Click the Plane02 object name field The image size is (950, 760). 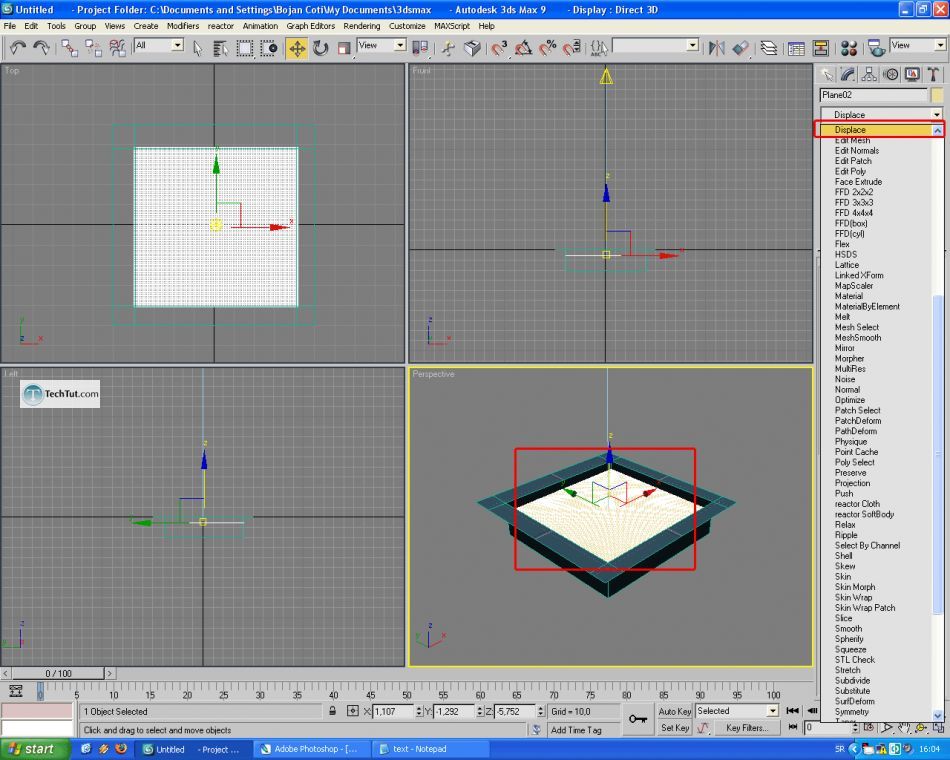[x=873, y=95]
